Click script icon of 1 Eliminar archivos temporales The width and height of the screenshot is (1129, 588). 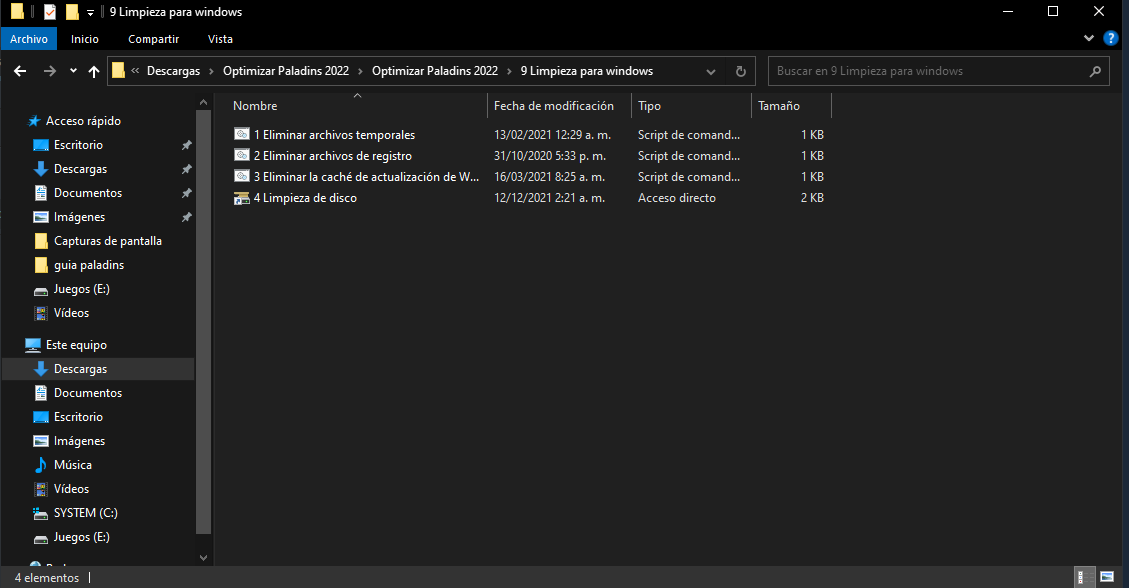242,134
